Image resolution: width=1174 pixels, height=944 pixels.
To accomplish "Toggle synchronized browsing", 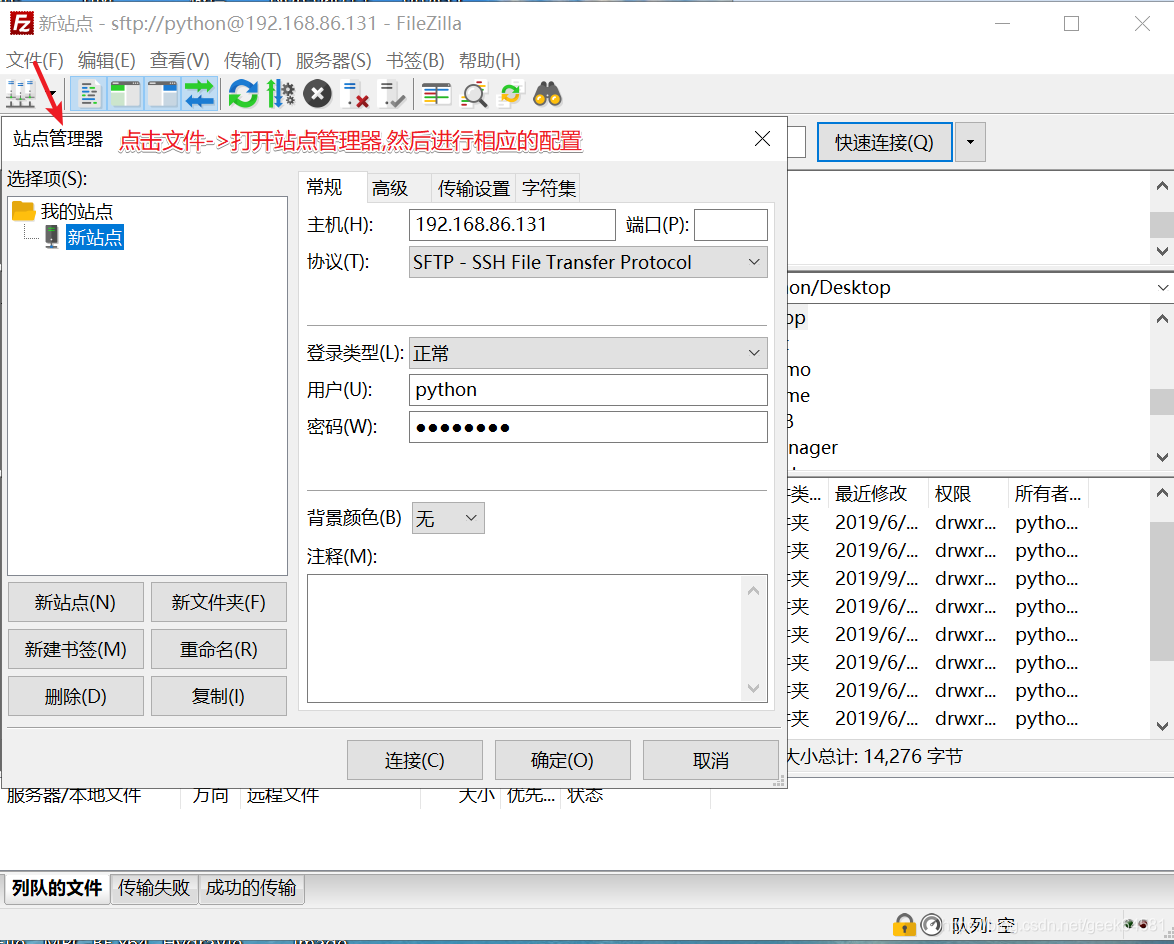I will pyautogui.click(x=511, y=93).
